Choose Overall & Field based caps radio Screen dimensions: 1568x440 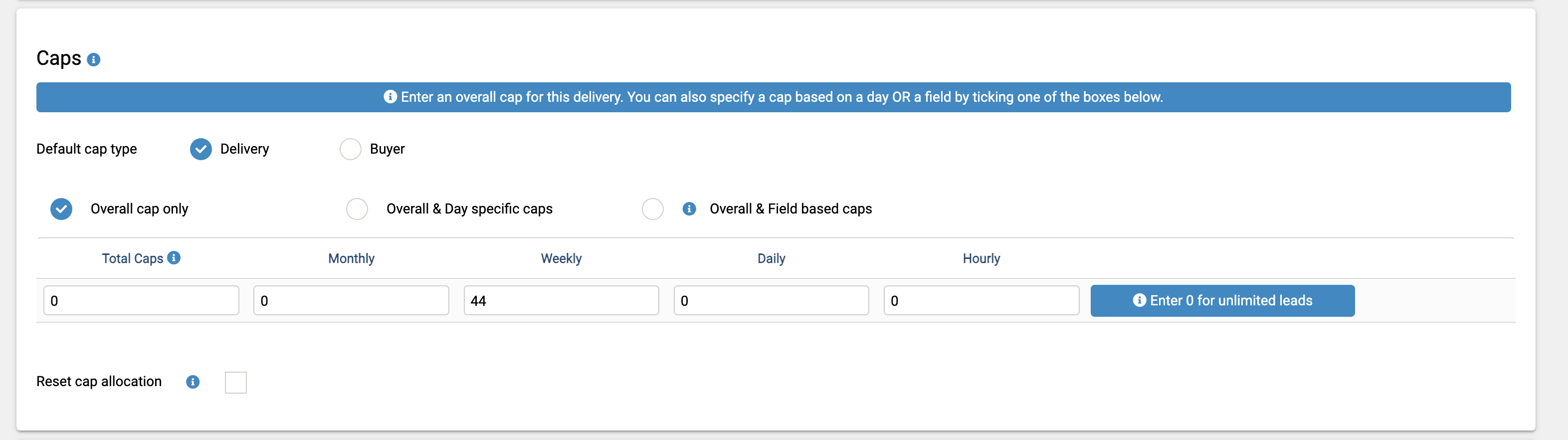click(x=652, y=209)
